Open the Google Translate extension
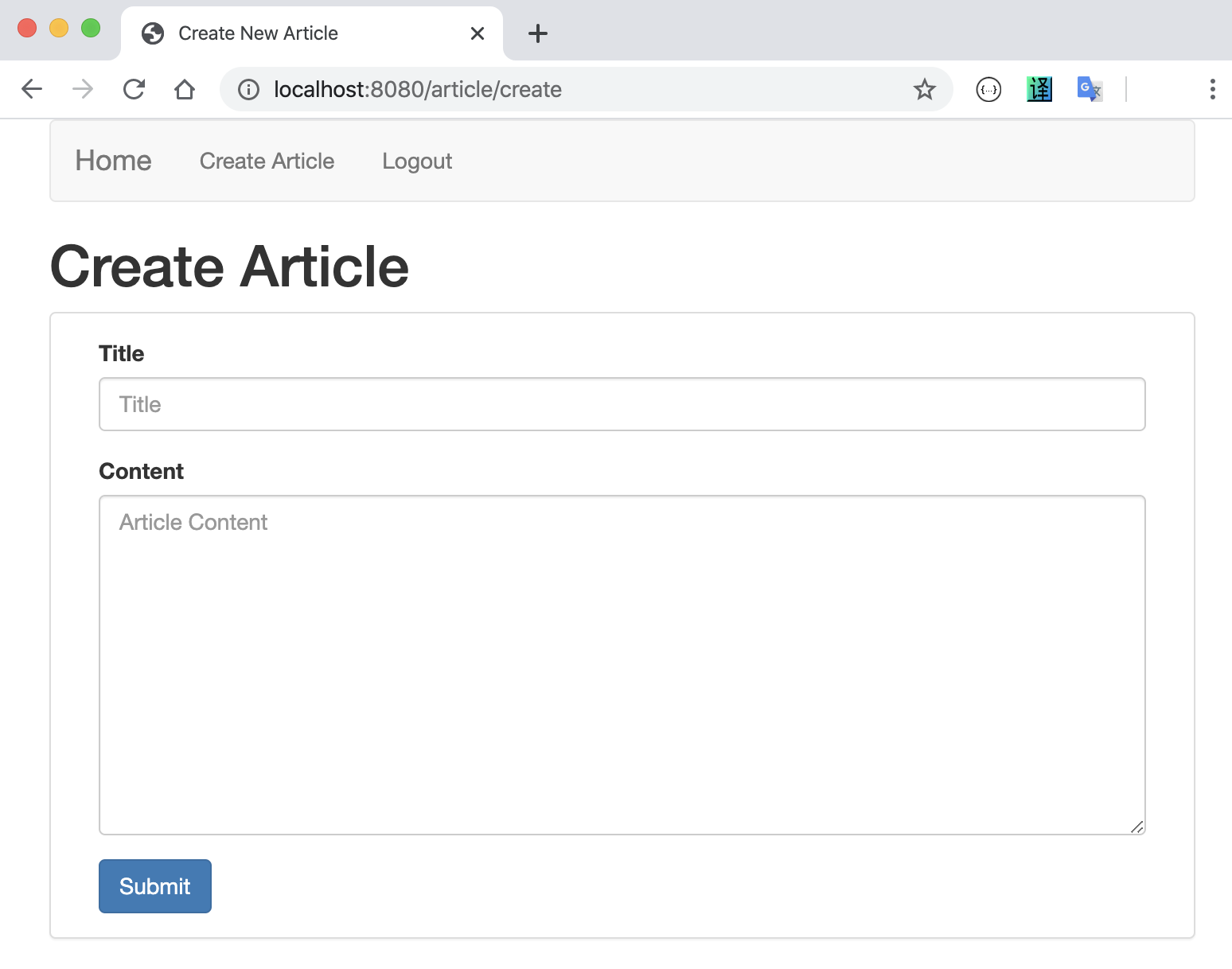Screen dimensions: 1232x969 tap(1090, 89)
